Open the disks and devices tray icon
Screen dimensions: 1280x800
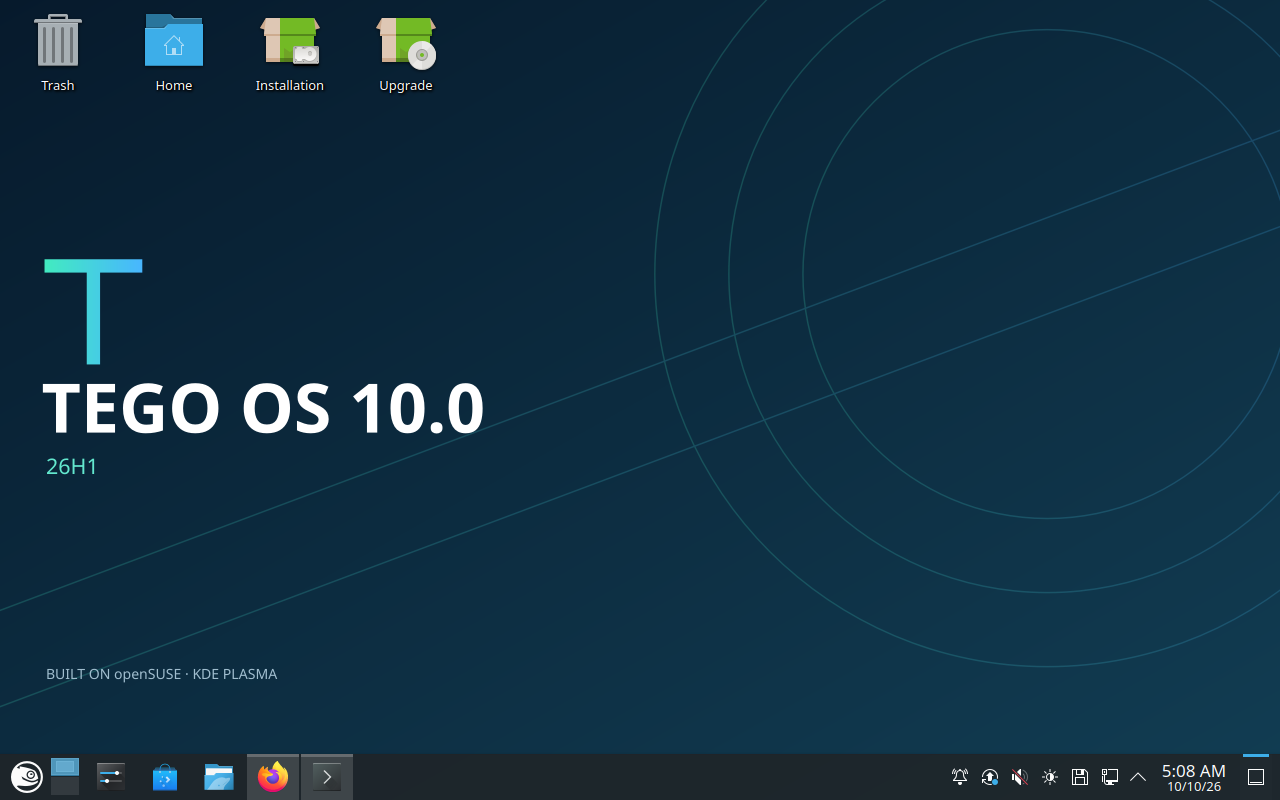1080,777
